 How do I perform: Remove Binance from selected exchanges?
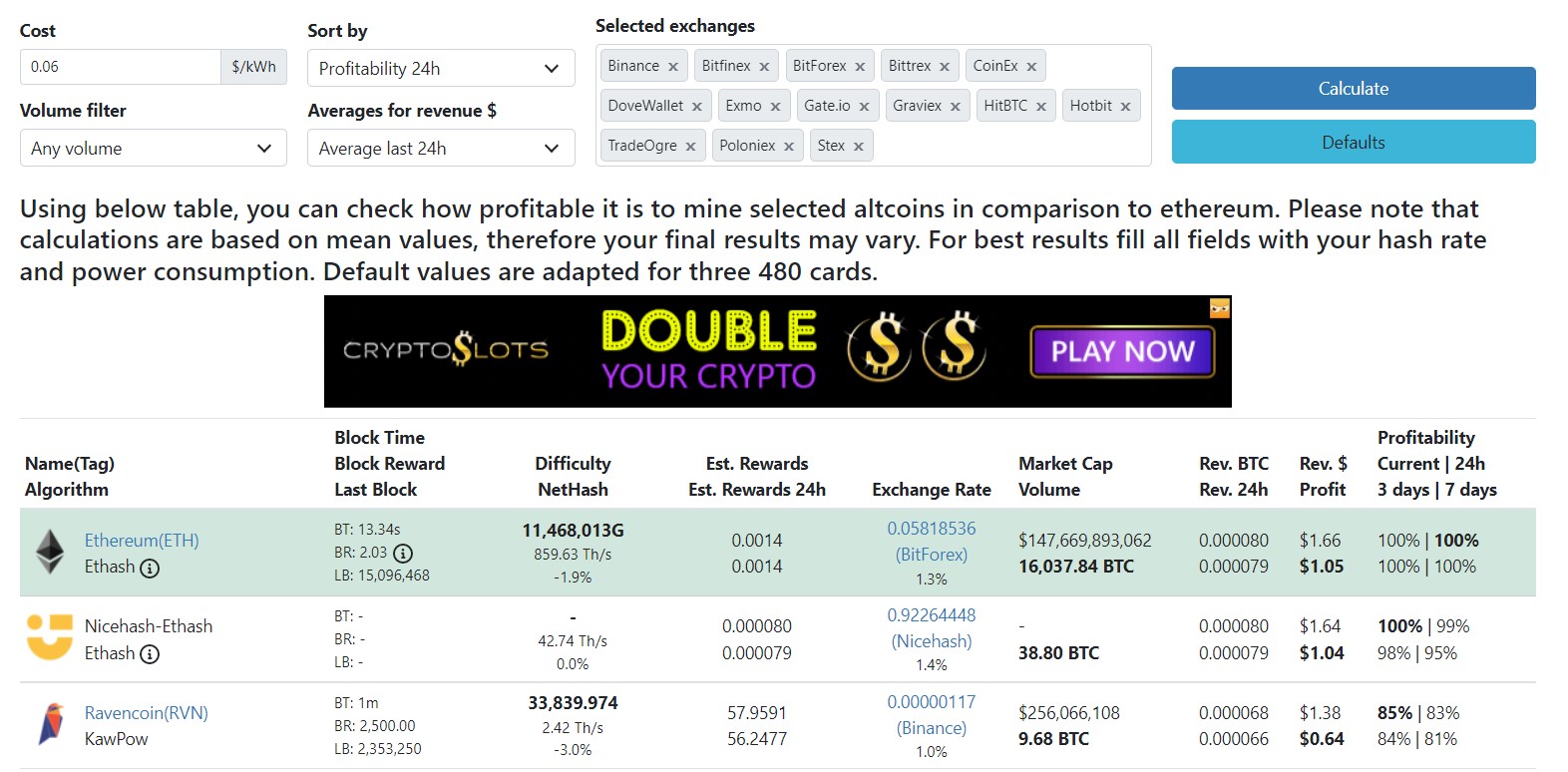(673, 67)
